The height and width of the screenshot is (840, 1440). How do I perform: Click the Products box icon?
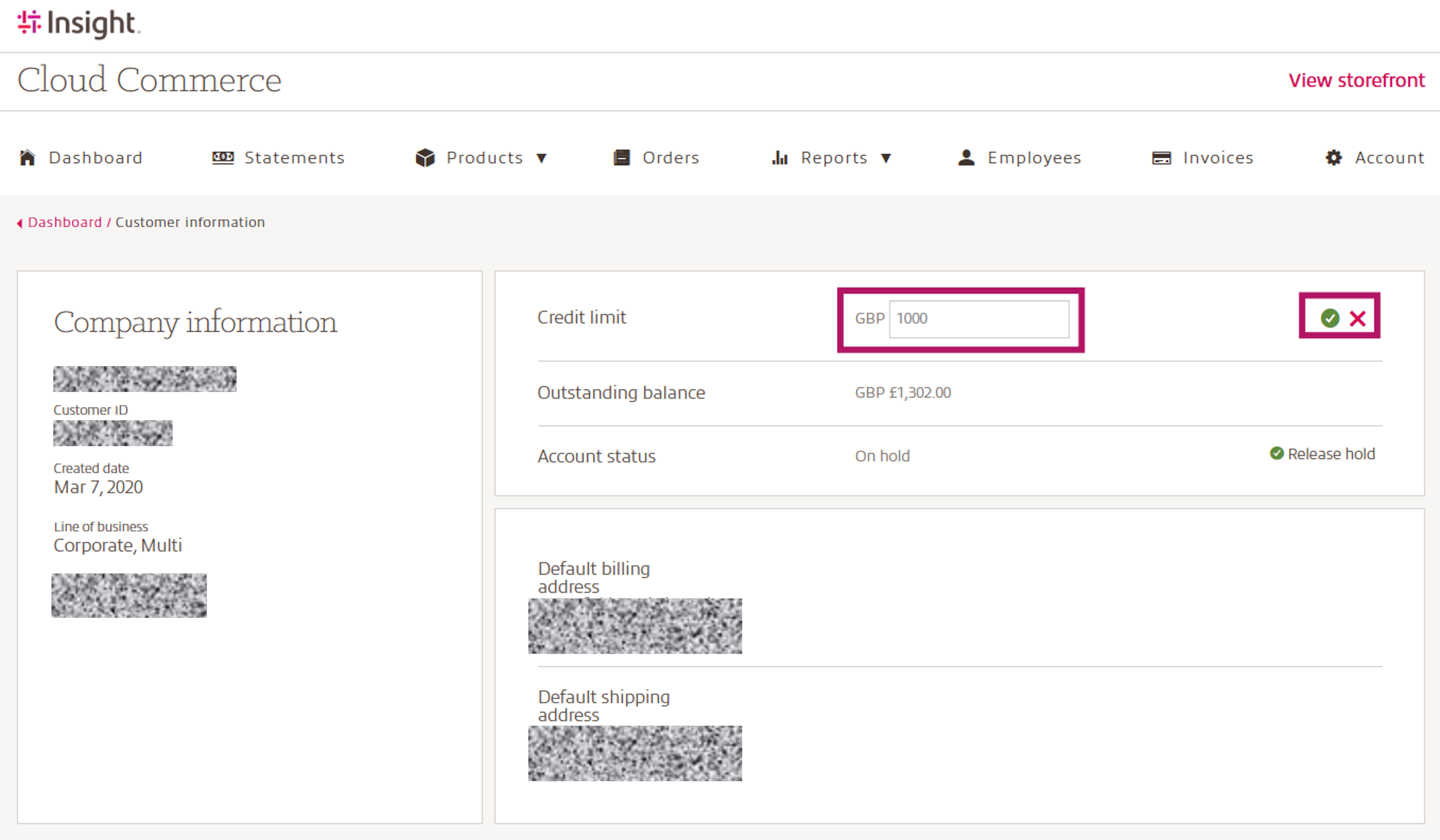tap(425, 158)
